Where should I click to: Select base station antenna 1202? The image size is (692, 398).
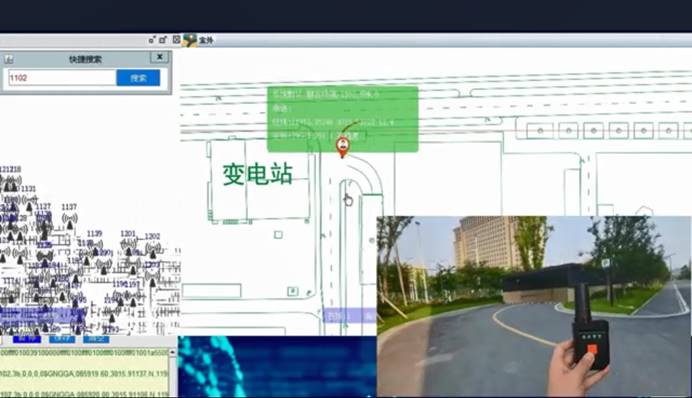[153, 249]
